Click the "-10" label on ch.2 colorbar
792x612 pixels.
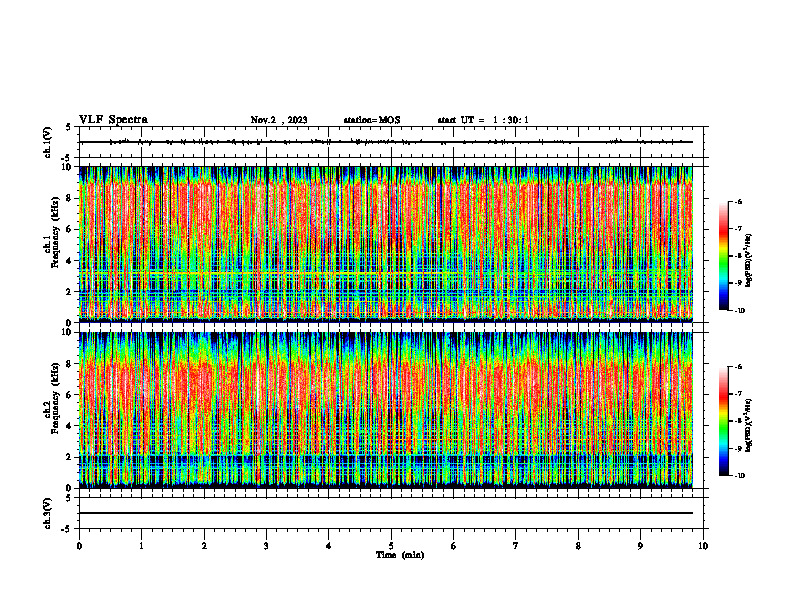740,476
